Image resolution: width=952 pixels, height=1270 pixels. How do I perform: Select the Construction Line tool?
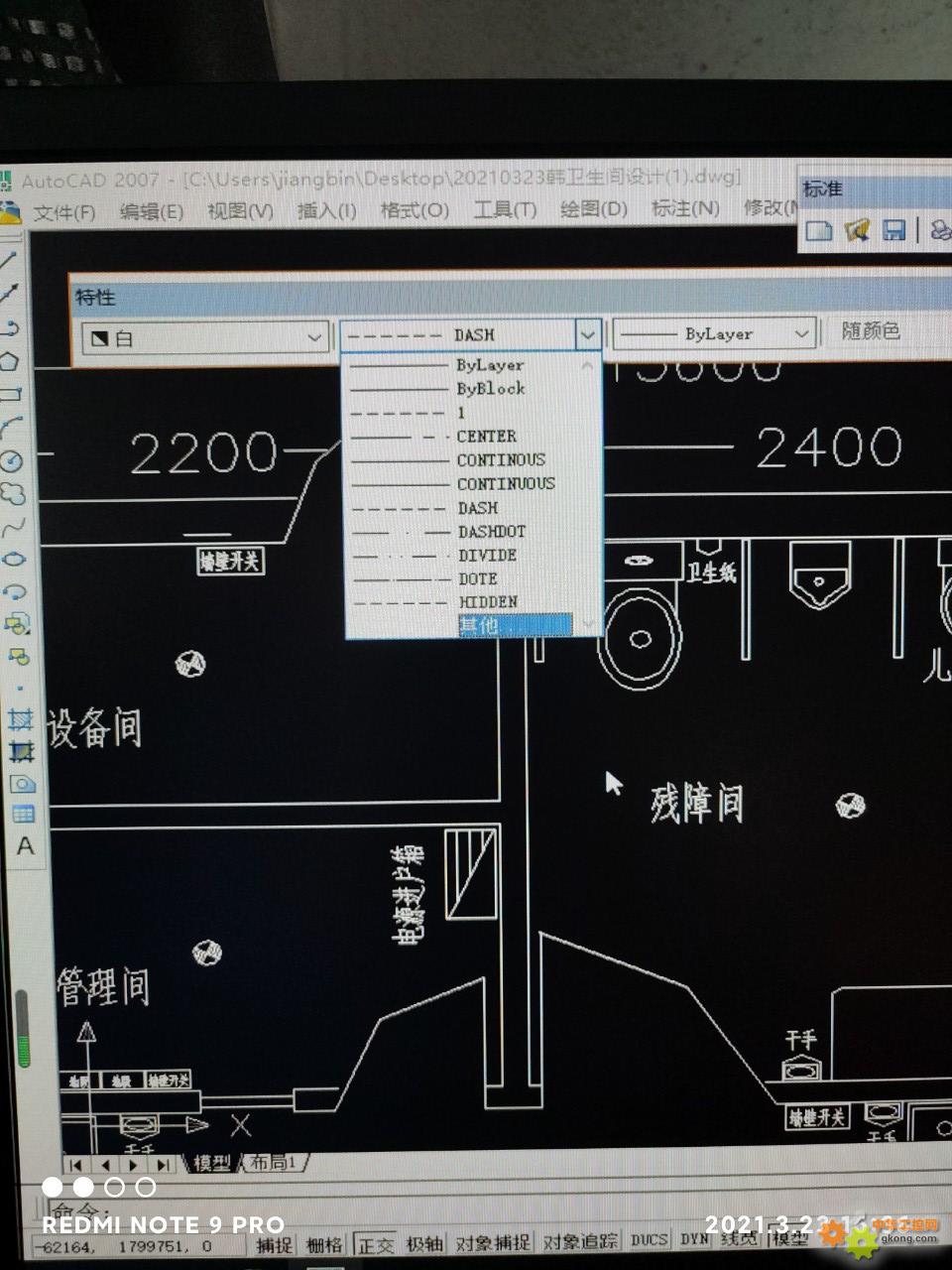pos(10,294)
